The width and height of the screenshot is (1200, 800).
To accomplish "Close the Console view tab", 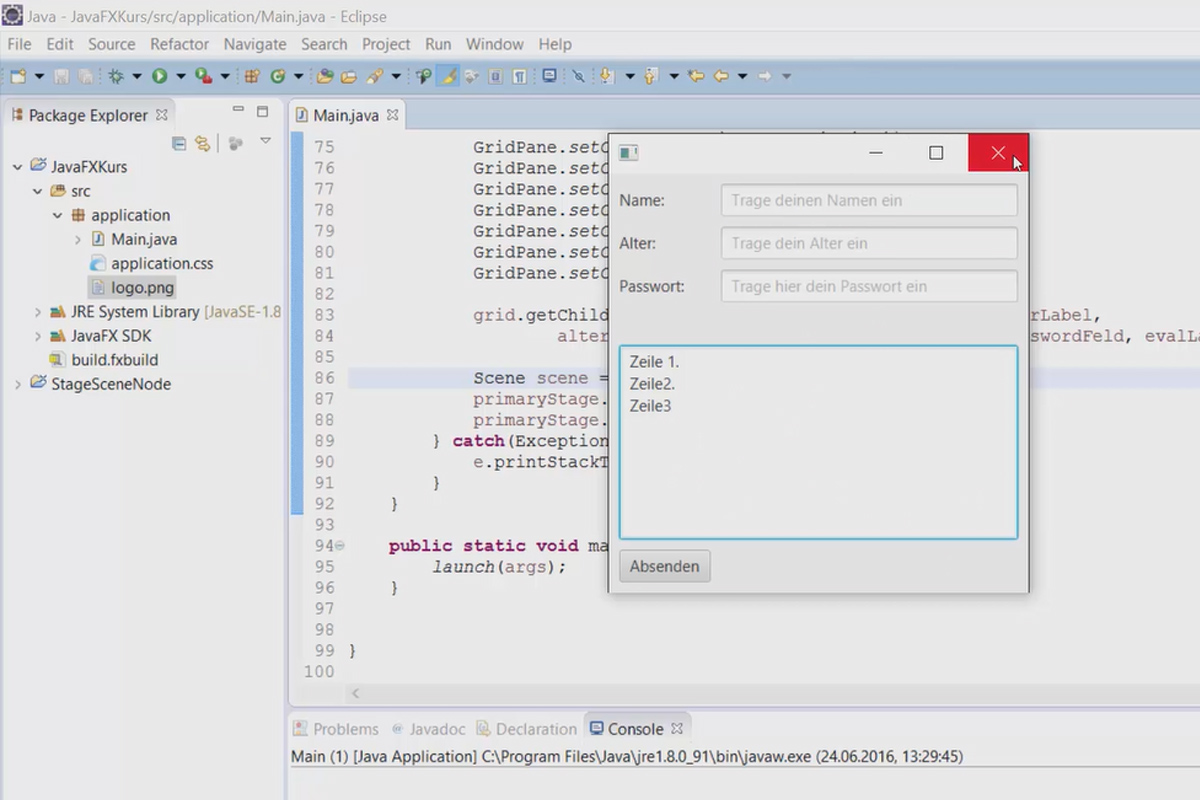I will [x=676, y=728].
